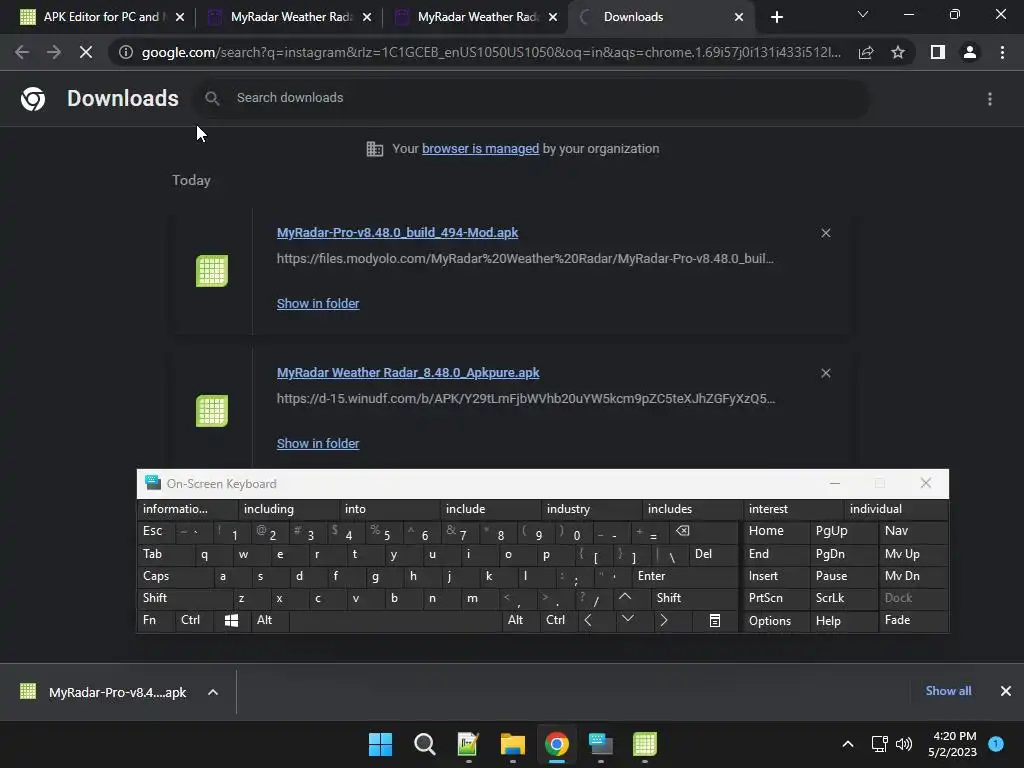Toggle left Alt key on On-Screen Keyboard
1024x768 pixels.
coord(269,620)
